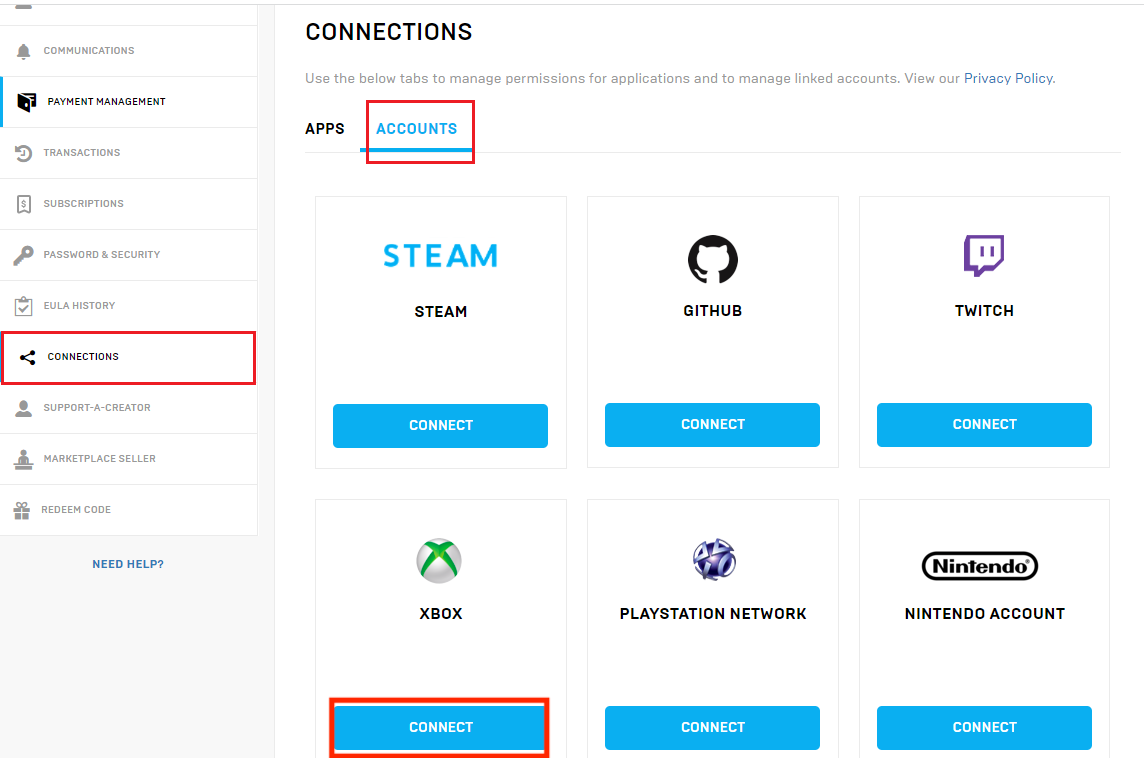
Task: Open Payment Management in the sidebar
Action: [128, 102]
